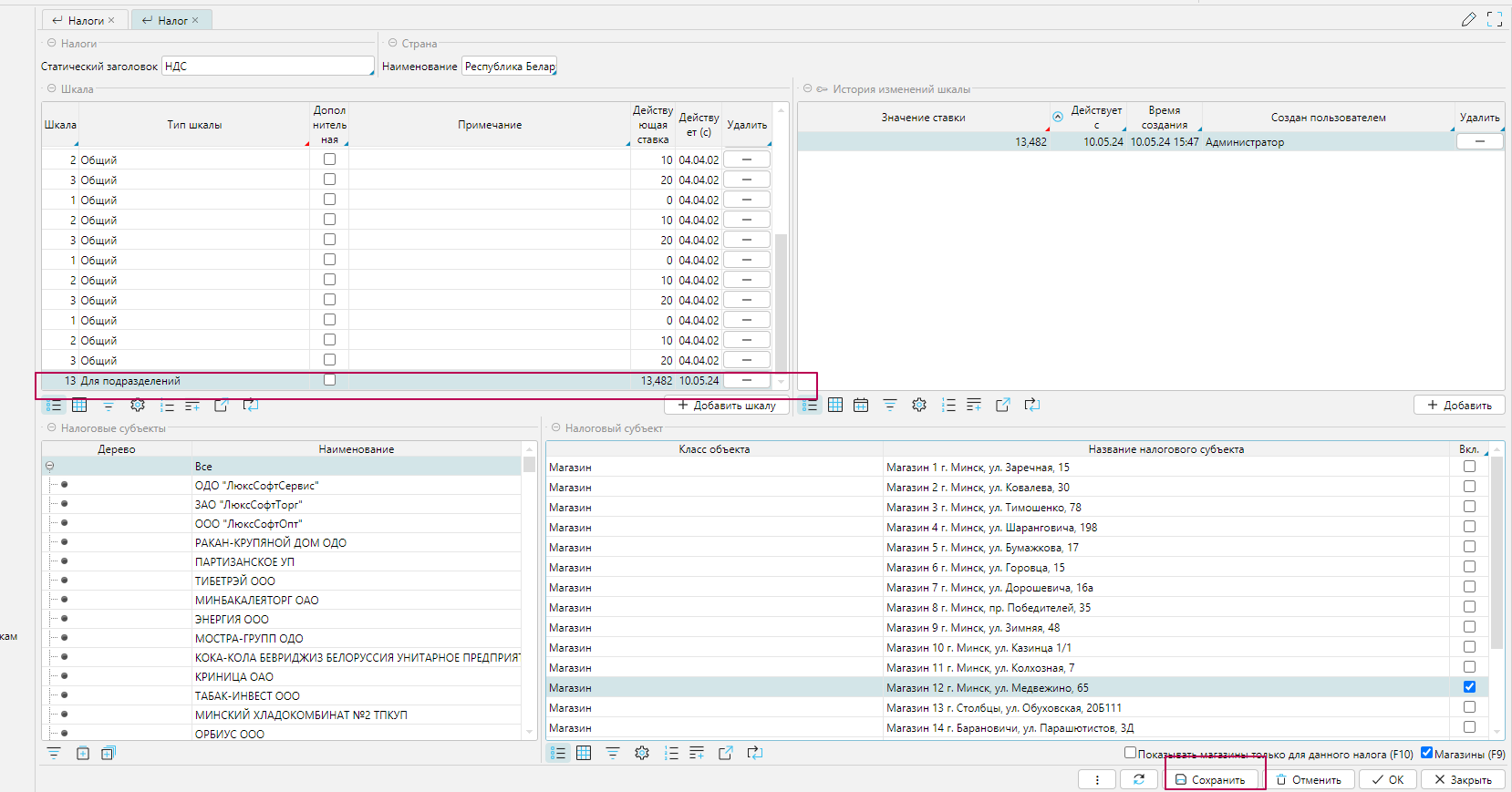Open settings gear in the Шкала table toolbar
Image resolution: width=1512 pixels, height=792 pixels.
[138, 406]
